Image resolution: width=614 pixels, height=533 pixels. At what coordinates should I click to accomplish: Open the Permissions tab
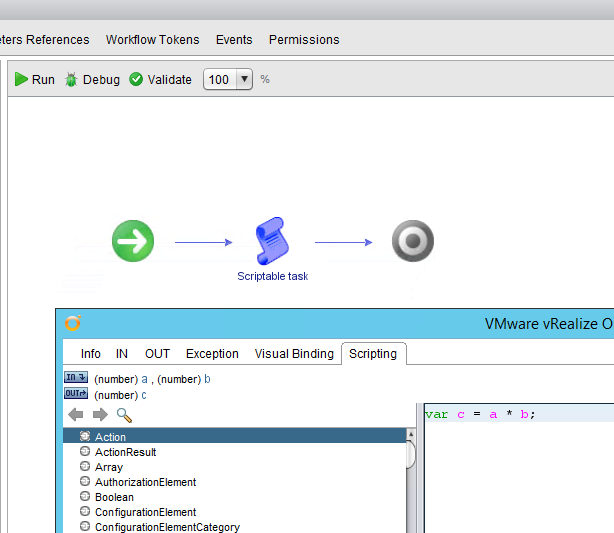coord(304,40)
